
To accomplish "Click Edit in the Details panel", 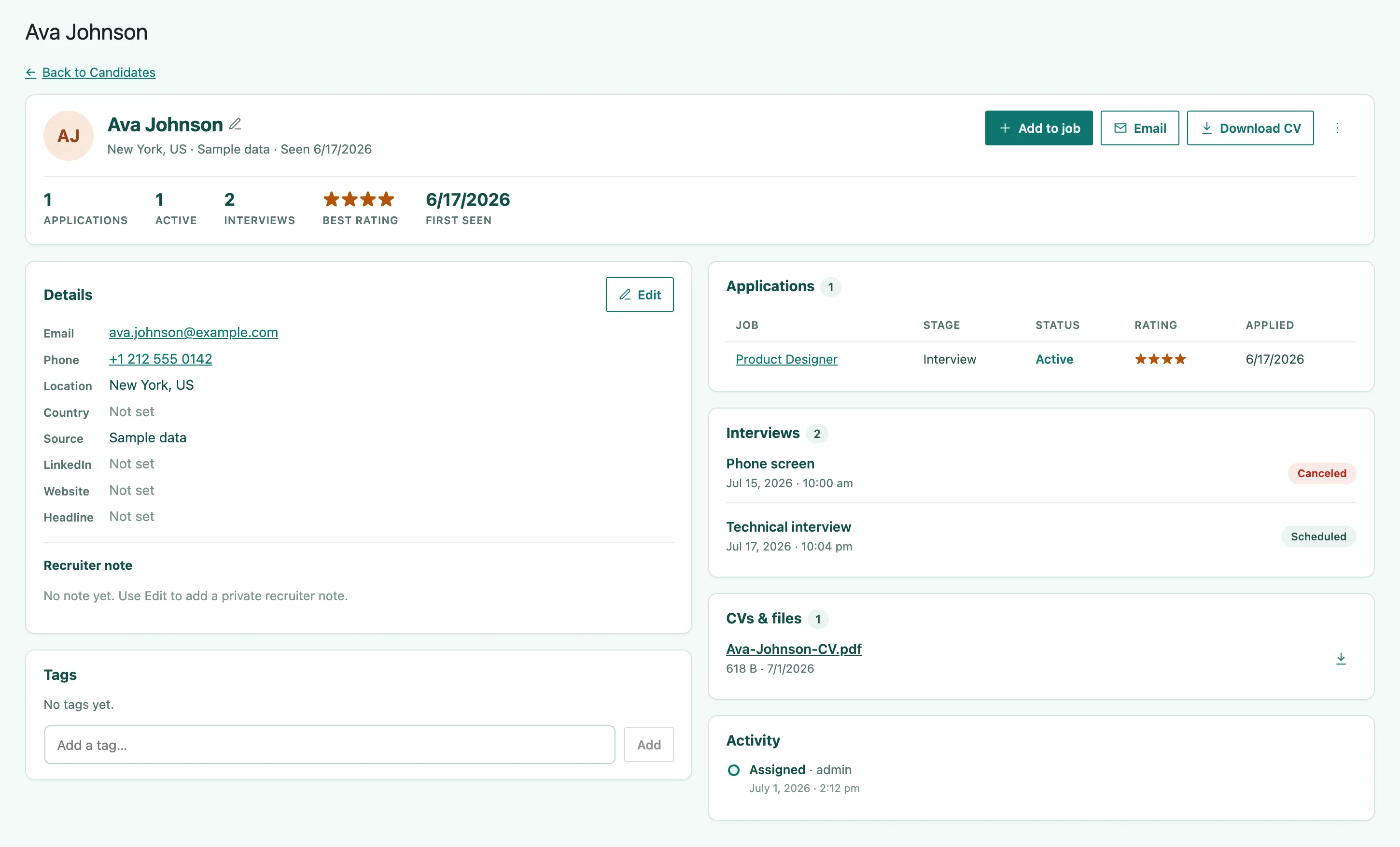I will coord(640,295).
